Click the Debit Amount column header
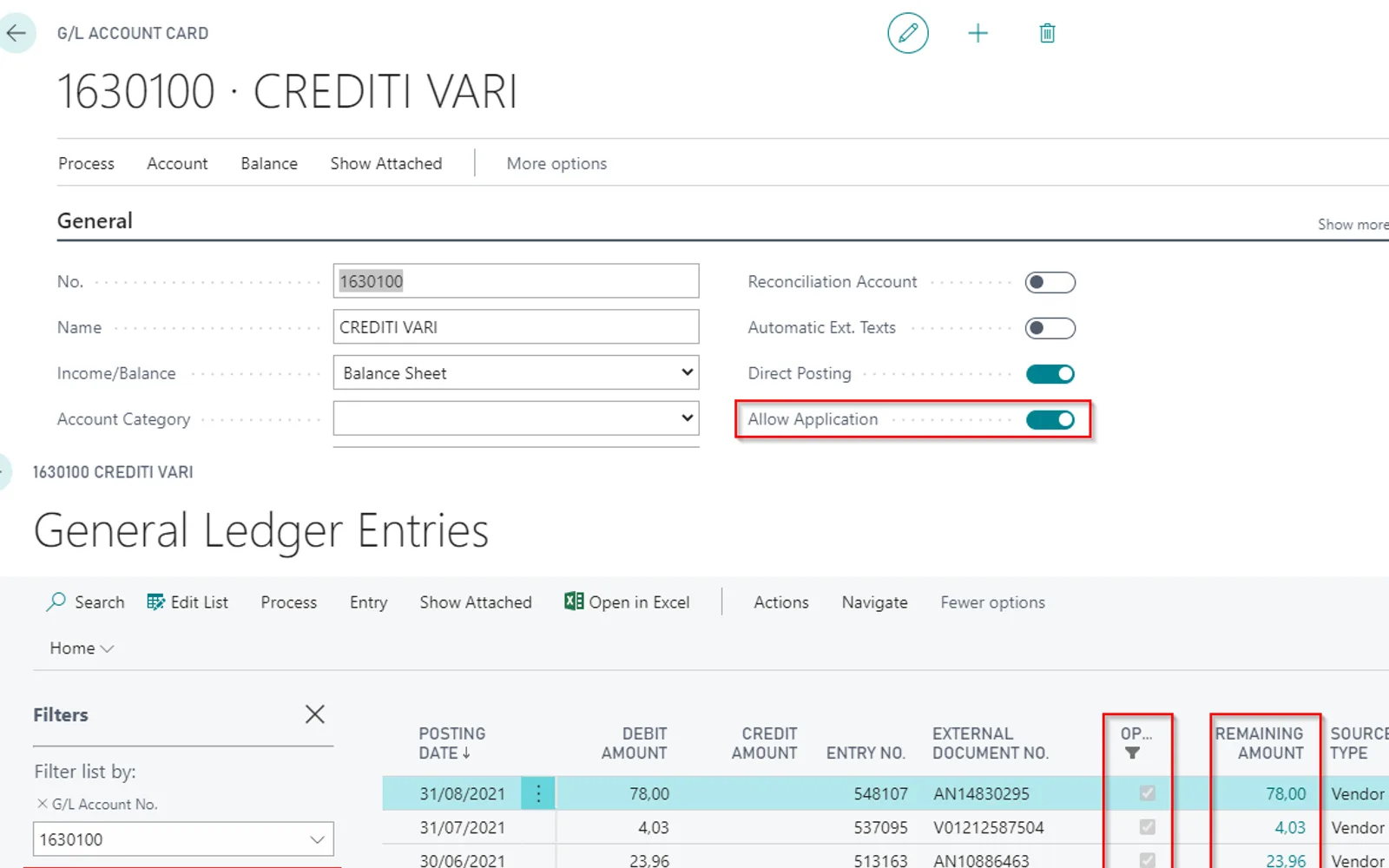 pos(634,743)
